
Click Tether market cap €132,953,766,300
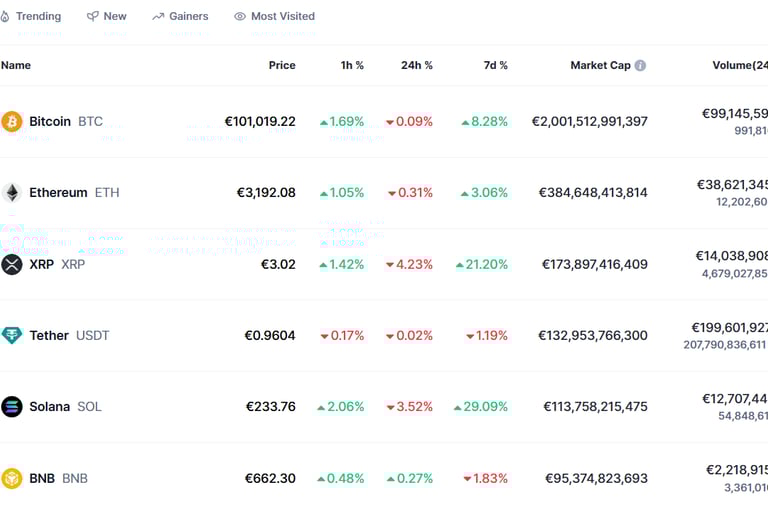tap(593, 336)
